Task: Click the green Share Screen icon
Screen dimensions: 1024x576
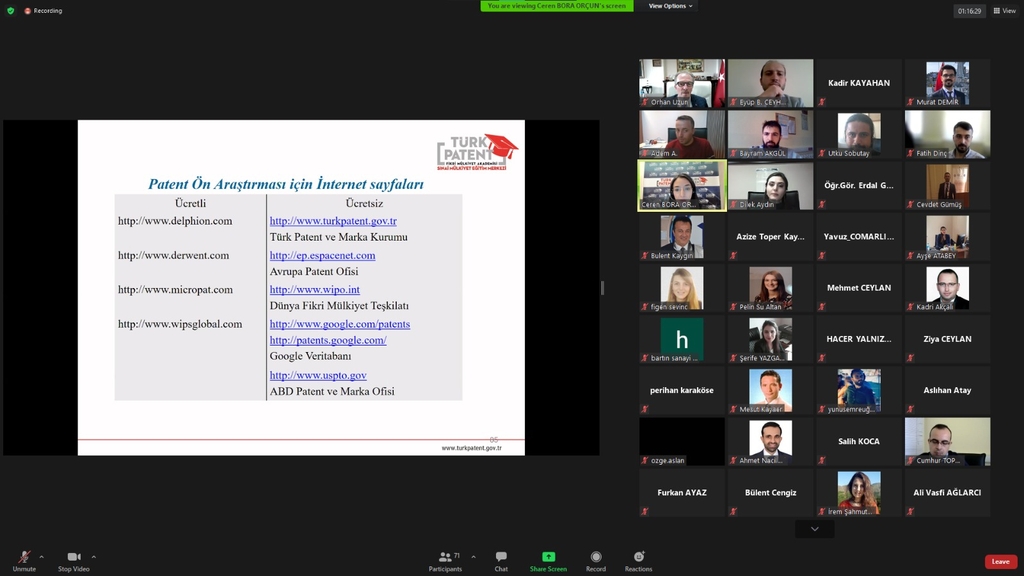Action: tap(548, 556)
